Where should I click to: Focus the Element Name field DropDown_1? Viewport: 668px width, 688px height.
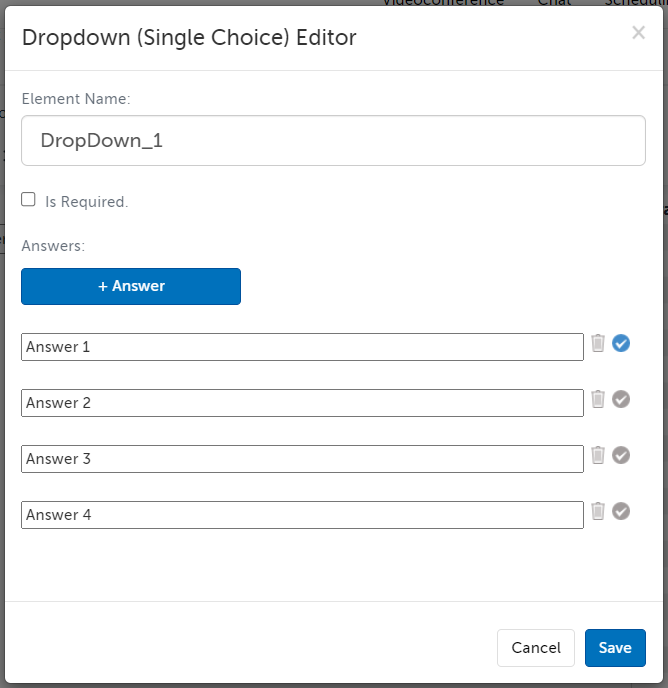click(x=333, y=141)
